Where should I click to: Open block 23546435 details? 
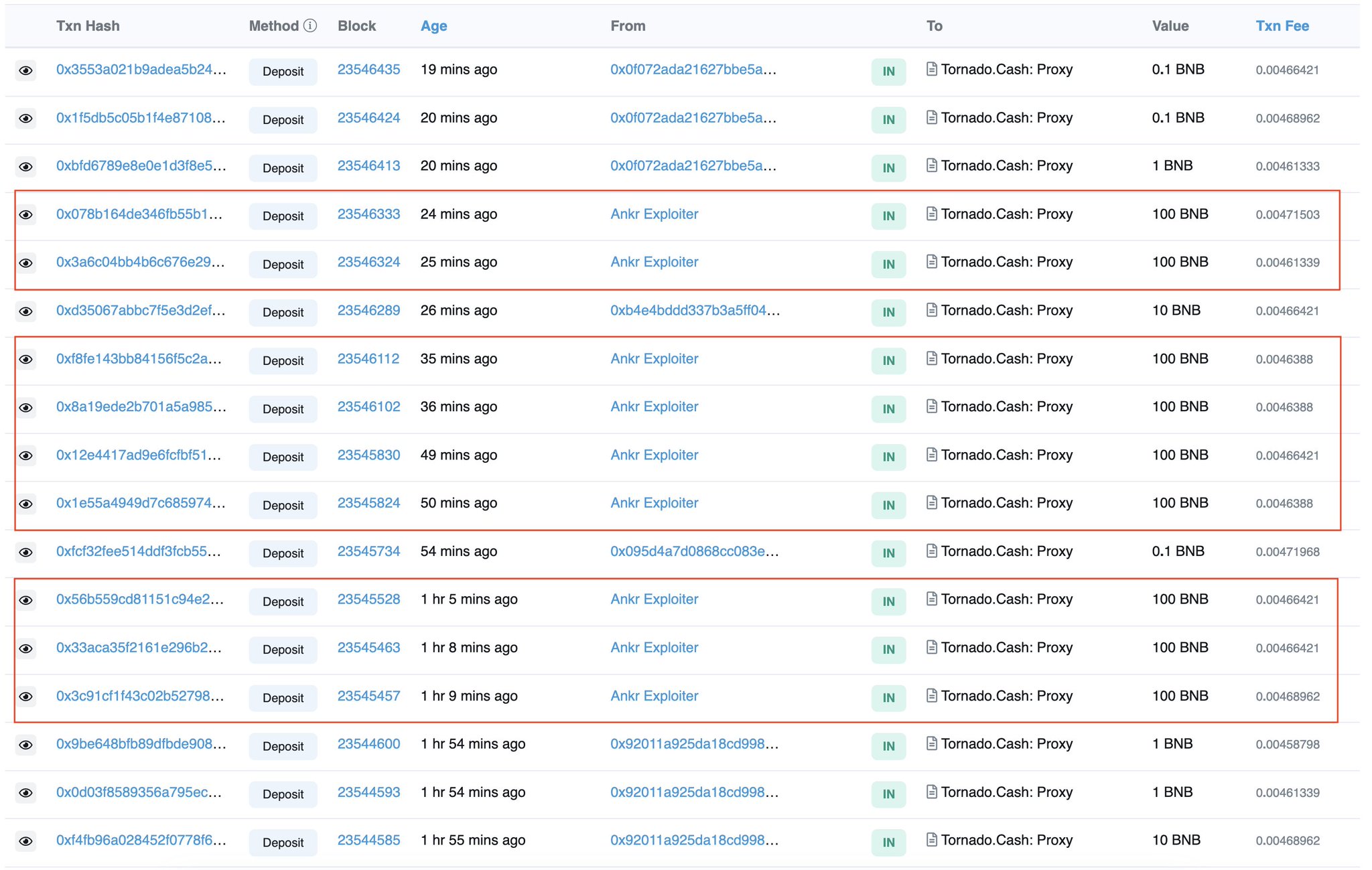tap(369, 69)
